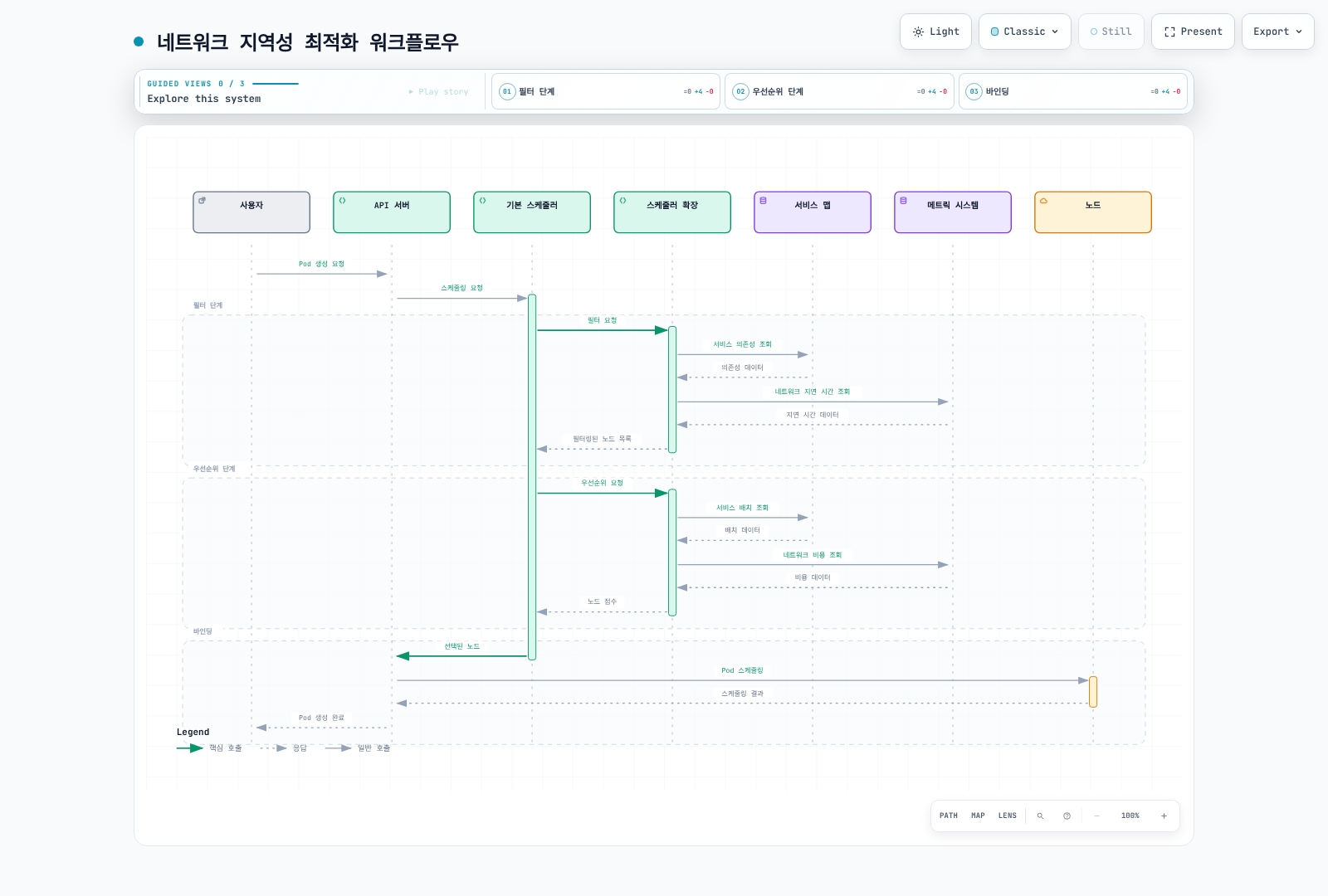The width and height of the screenshot is (1328, 896).
Task: Activate LENS mode in bottom toolbar
Action: [x=1008, y=816]
